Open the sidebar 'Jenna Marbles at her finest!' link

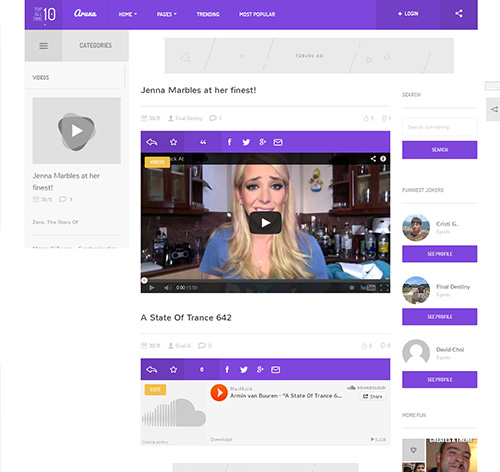[66, 181]
